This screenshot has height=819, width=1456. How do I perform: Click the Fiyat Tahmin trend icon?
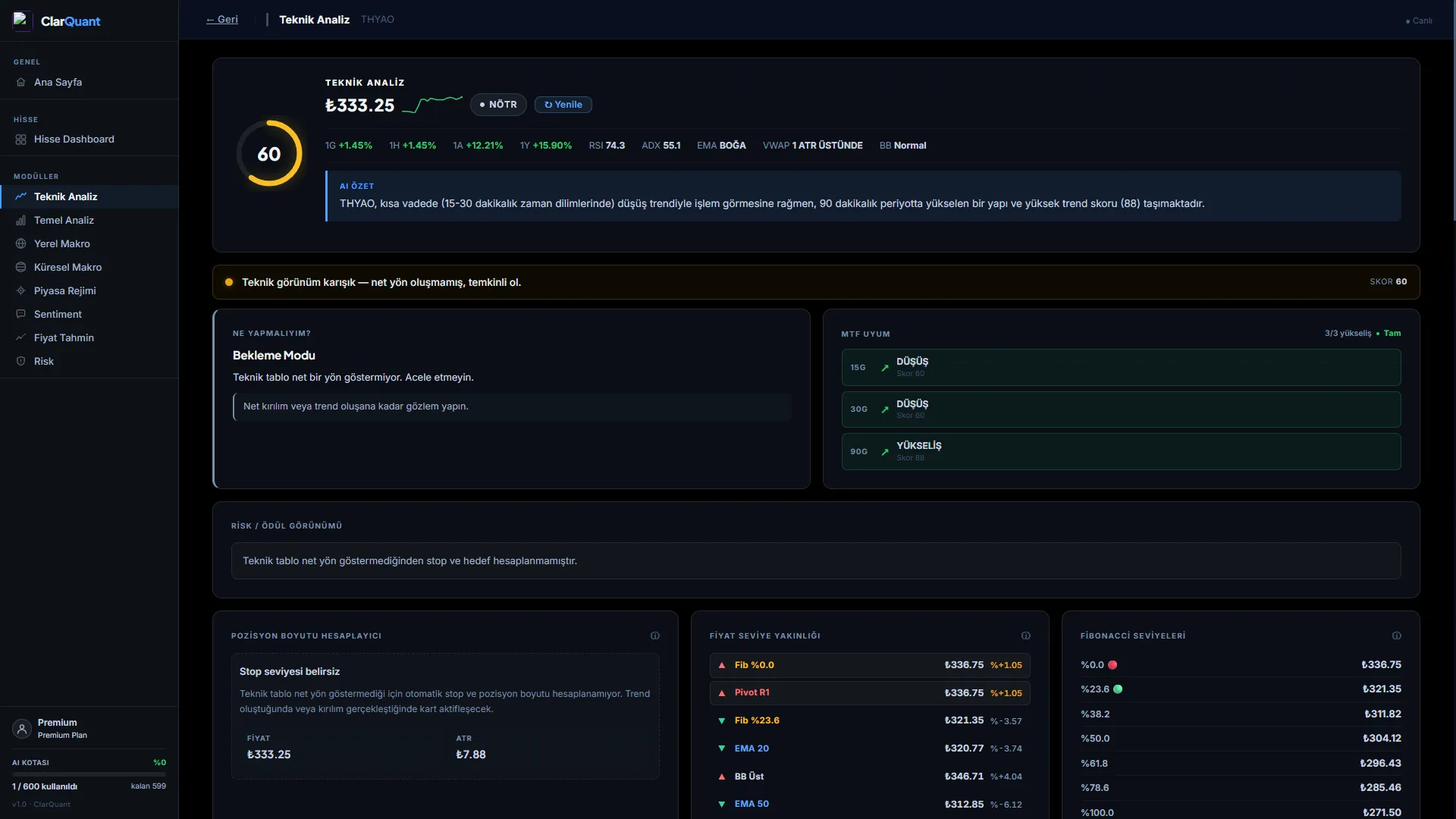(21, 337)
